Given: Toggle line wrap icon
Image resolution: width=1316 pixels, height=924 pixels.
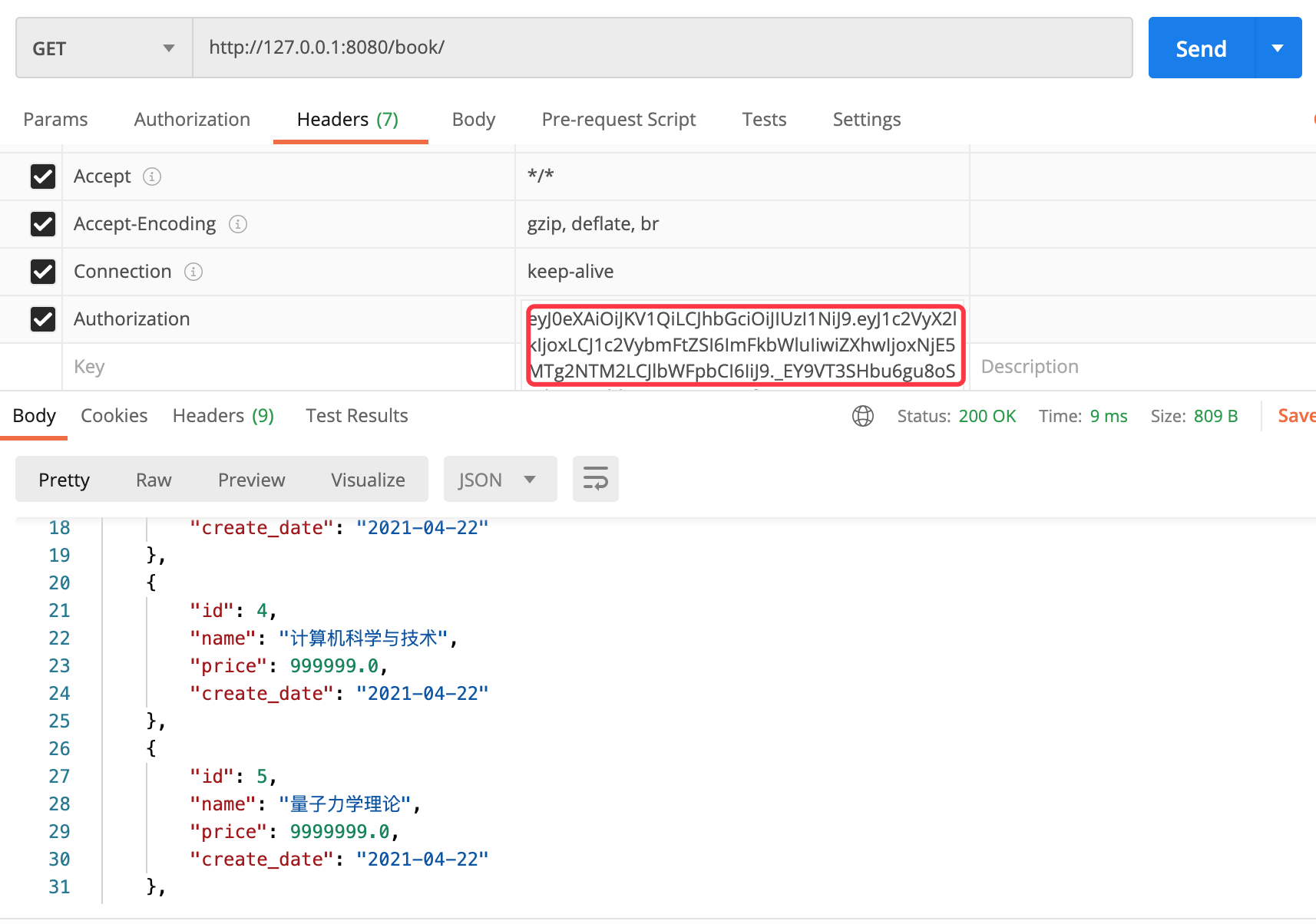Looking at the screenshot, I should pyautogui.click(x=596, y=479).
